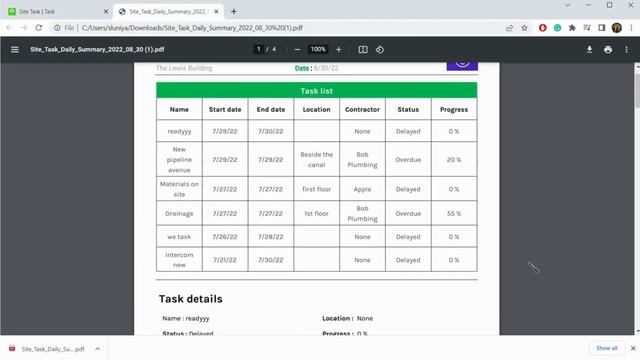Click the End date column header
Screen dimensions: 640x360
click(x=271, y=109)
